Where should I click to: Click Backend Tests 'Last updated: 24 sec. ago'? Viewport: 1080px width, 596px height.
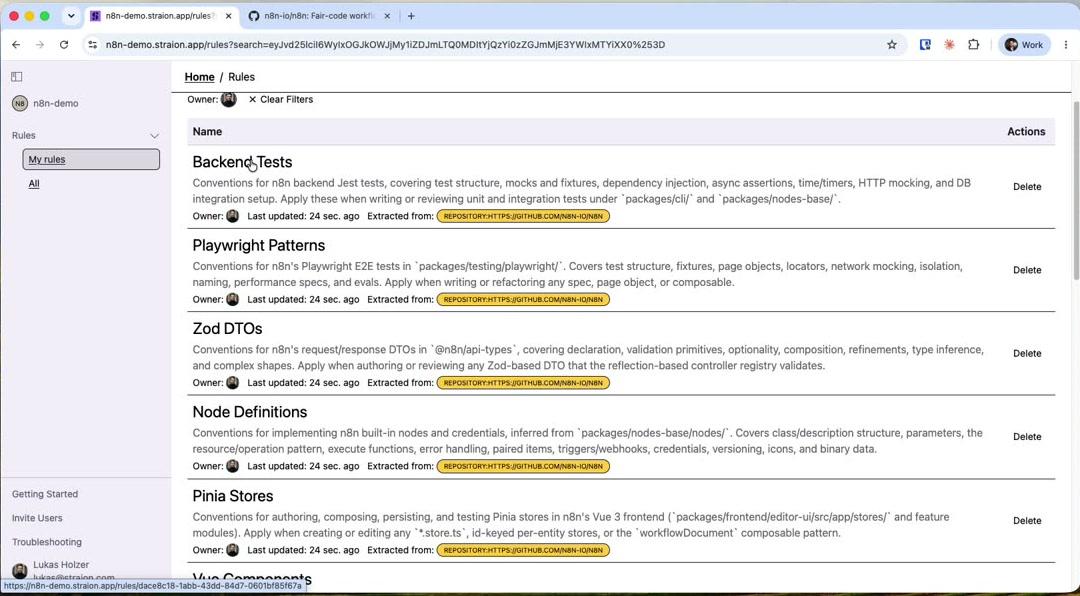point(303,216)
